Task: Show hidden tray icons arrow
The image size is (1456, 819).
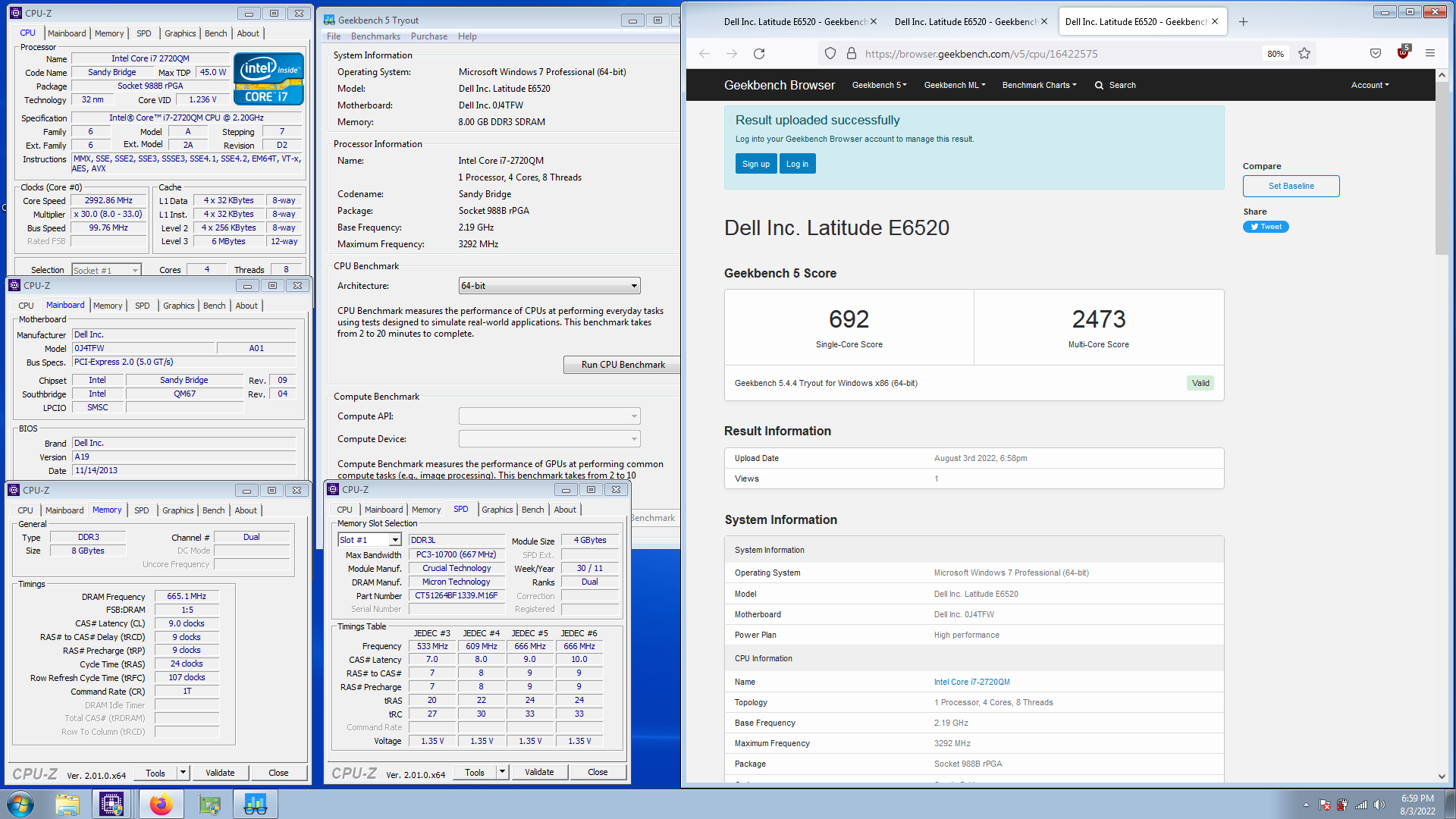Action: pyautogui.click(x=1306, y=805)
